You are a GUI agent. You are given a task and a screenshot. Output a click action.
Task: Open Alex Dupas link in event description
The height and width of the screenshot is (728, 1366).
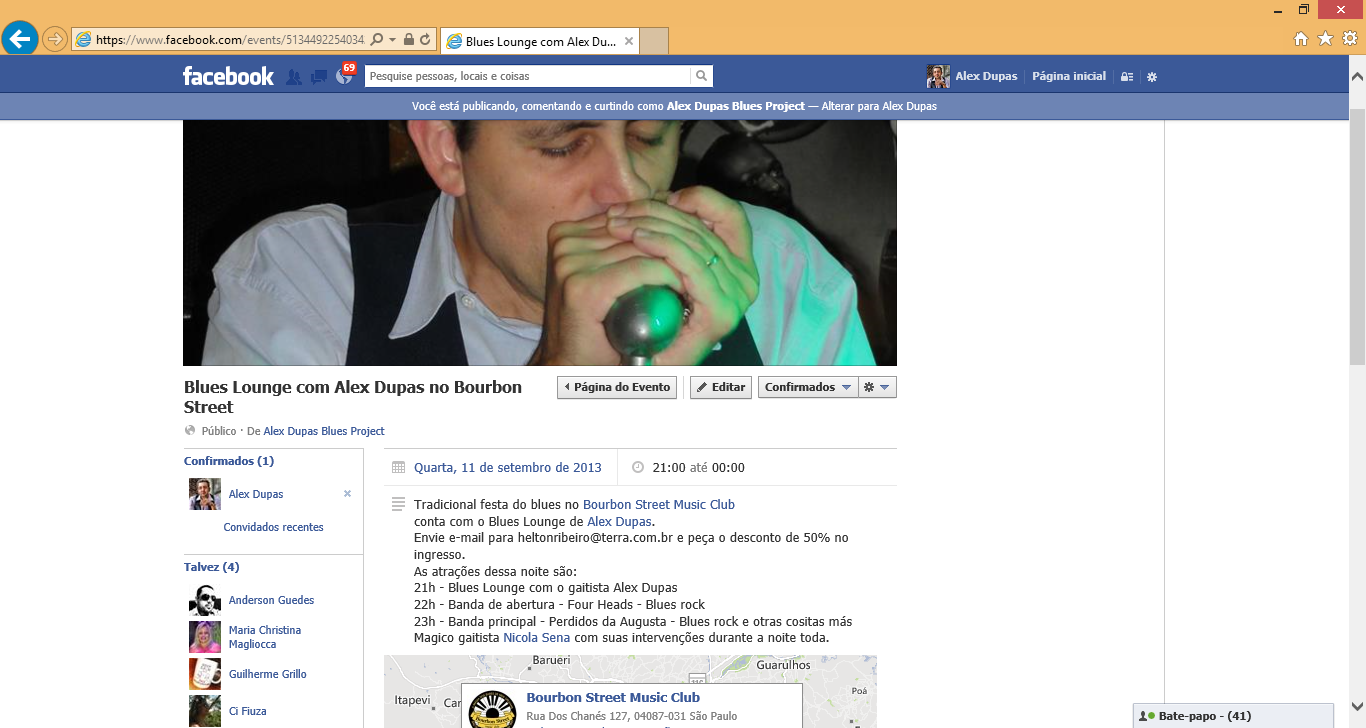[619, 521]
